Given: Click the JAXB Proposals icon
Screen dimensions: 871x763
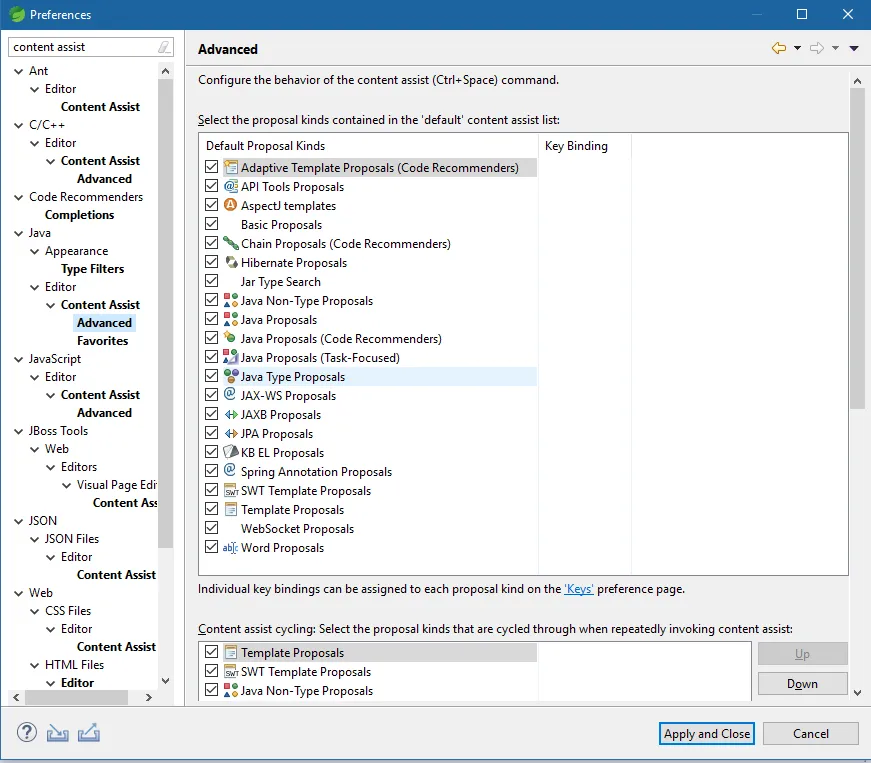Looking at the screenshot, I should pos(231,414).
